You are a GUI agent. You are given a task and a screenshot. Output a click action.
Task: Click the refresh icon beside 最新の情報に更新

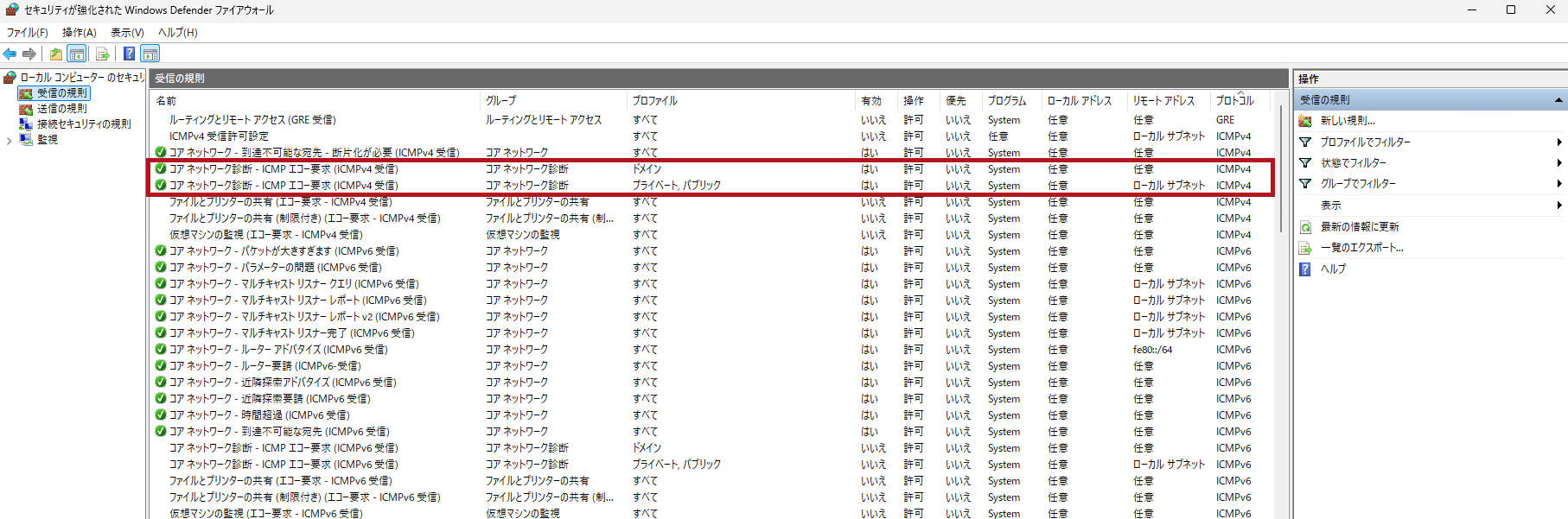pos(1305,227)
